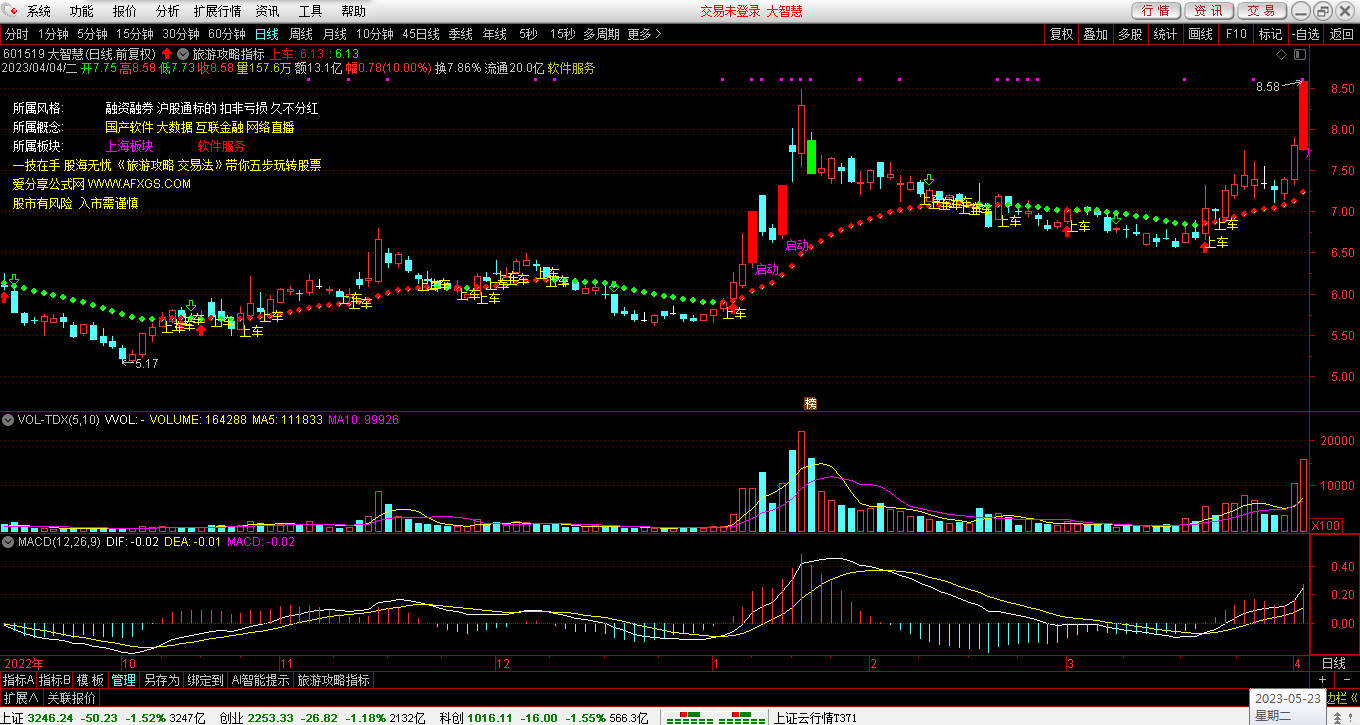
Task: Click the red up-arrow icon beside the stock name
Action: pos(167,53)
